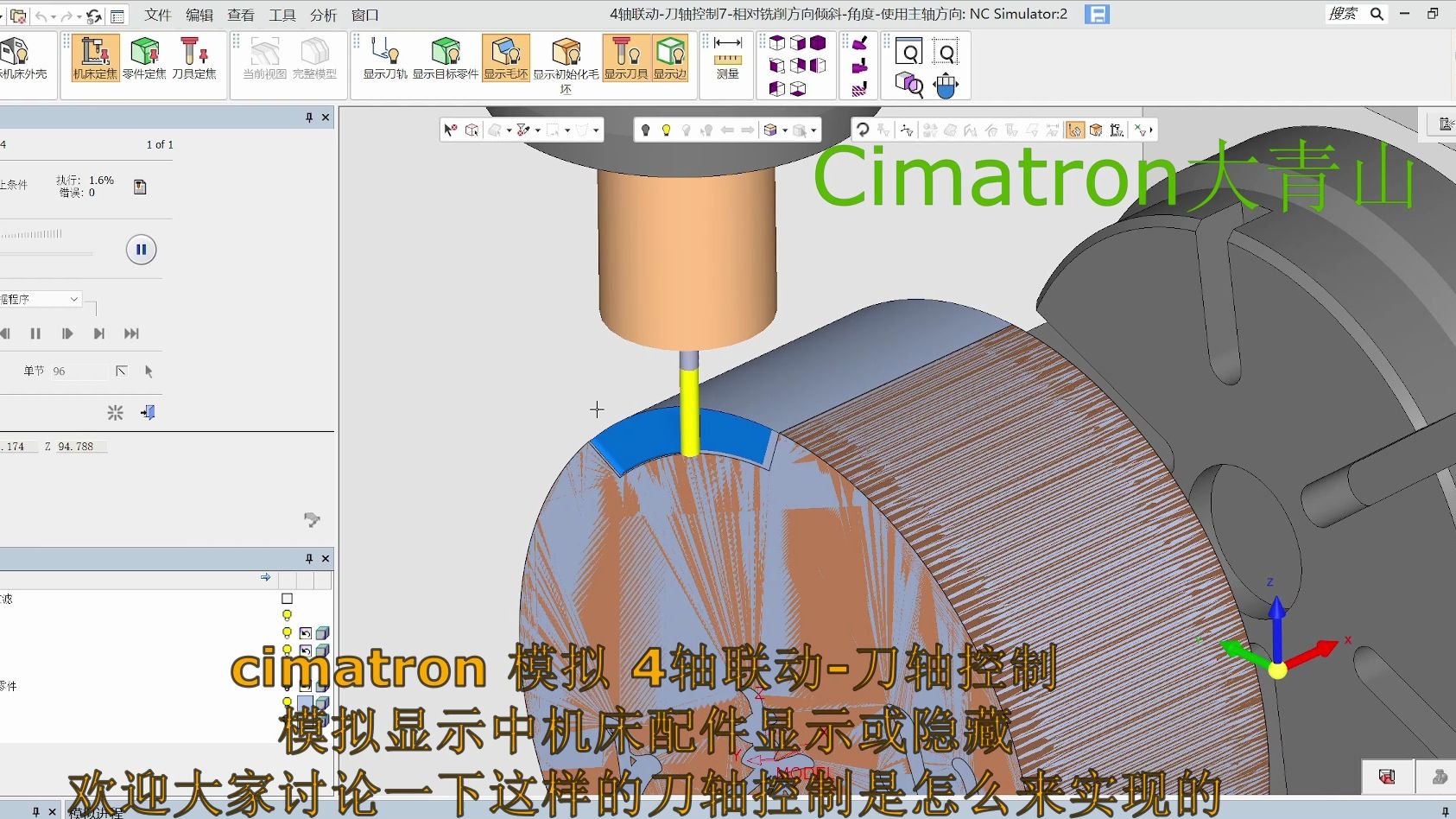Toggle a yellow bulb visibility icon in lower-left panel

click(288, 614)
